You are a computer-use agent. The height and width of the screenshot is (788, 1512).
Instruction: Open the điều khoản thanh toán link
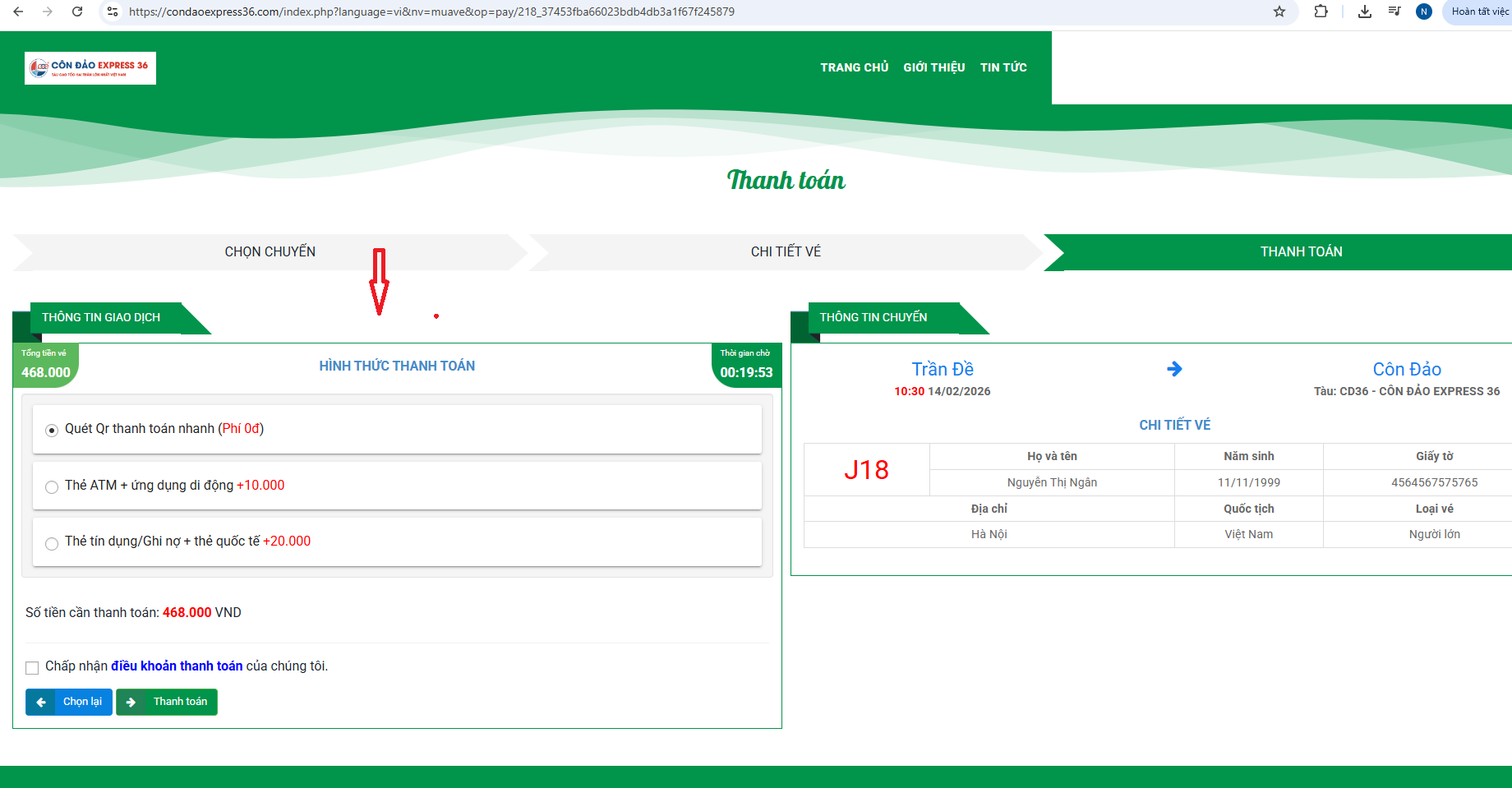[177, 666]
